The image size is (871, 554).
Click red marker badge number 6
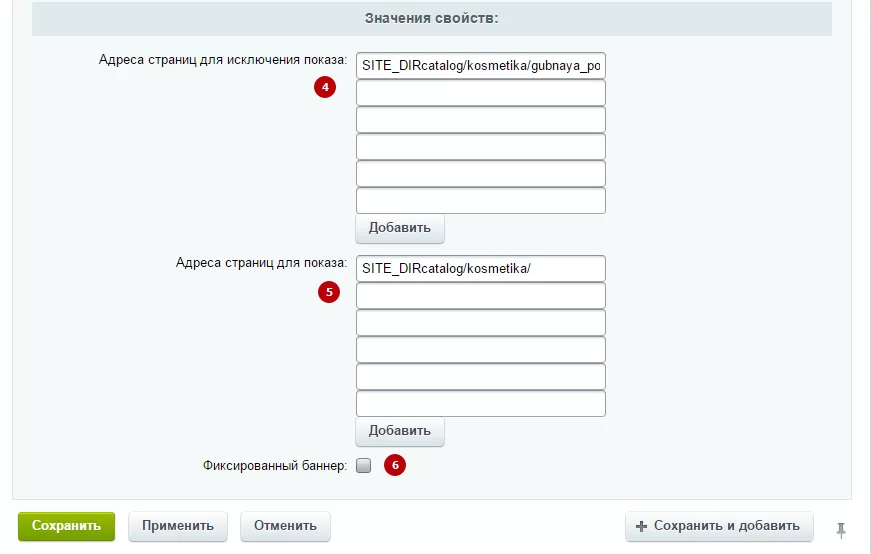pos(395,465)
